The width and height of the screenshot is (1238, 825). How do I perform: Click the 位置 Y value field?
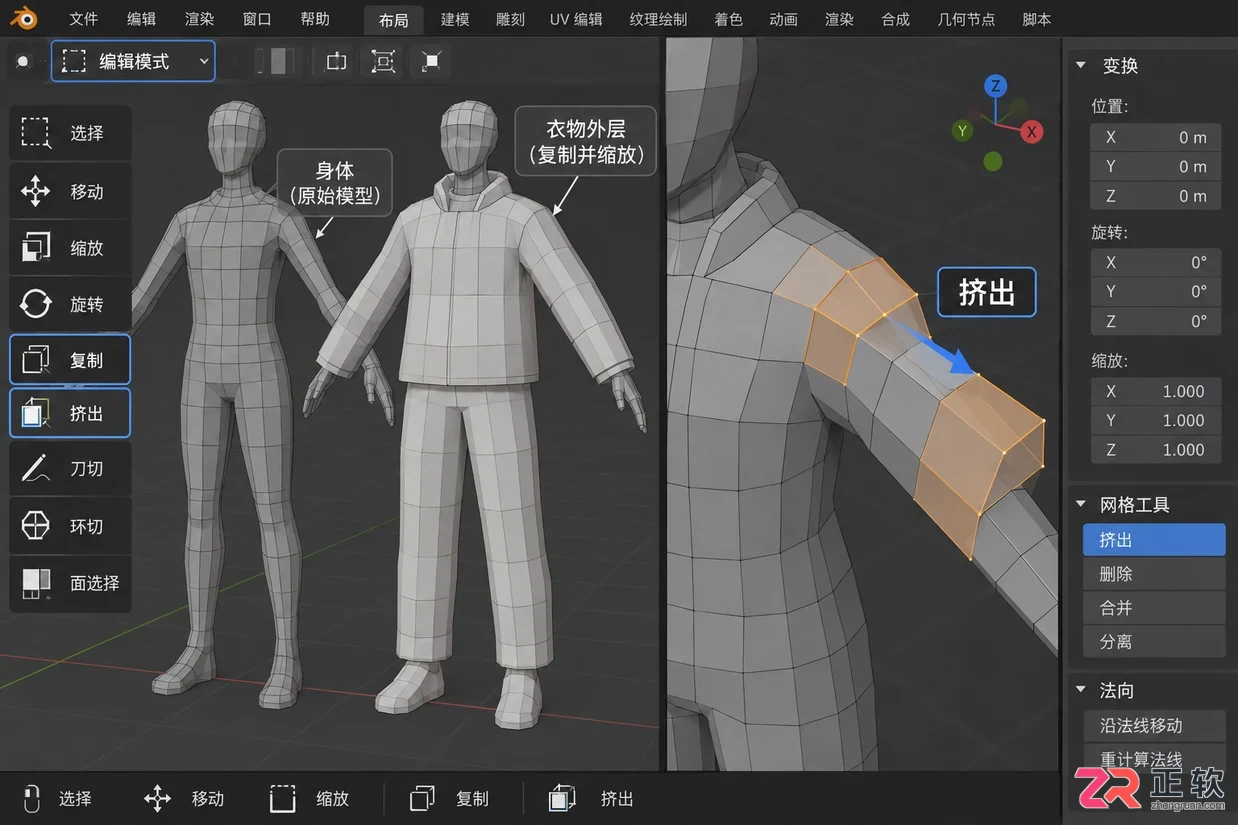click(1155, 166)
